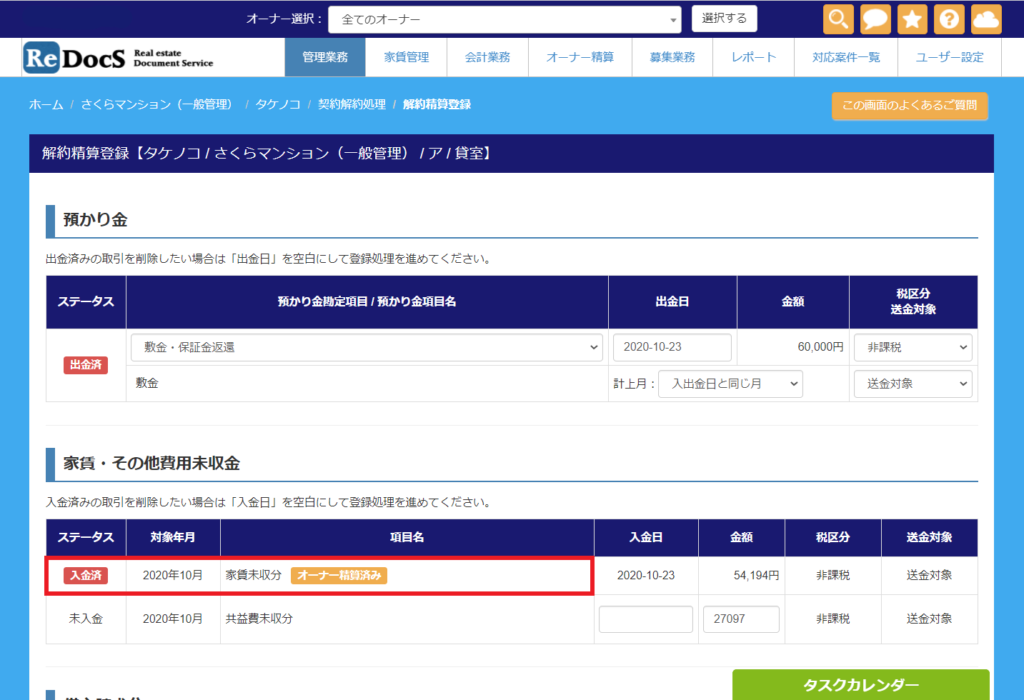Open the question mark help icon

(x=949, y=19)
